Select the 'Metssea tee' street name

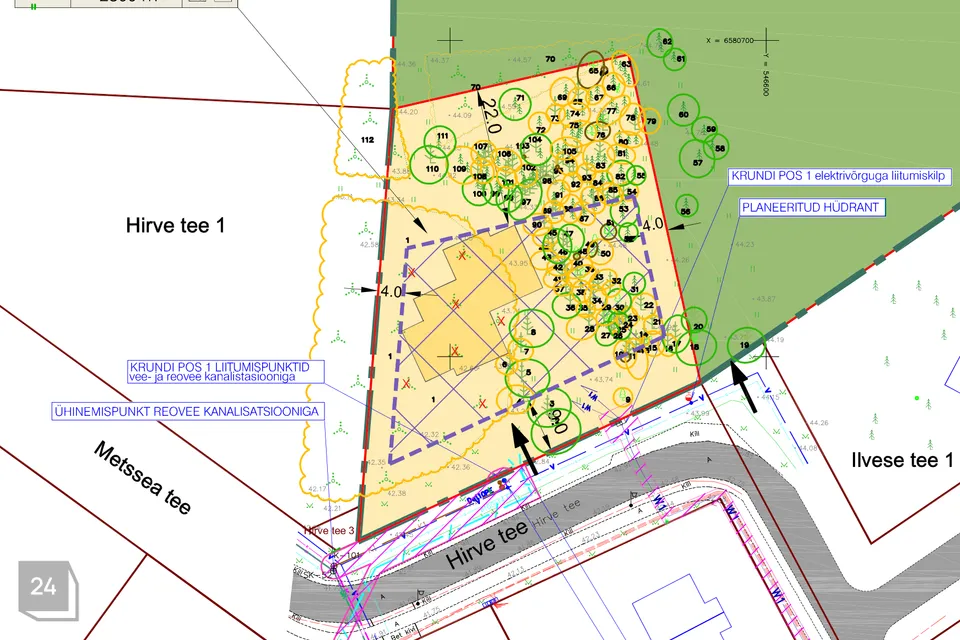point(143,477)
